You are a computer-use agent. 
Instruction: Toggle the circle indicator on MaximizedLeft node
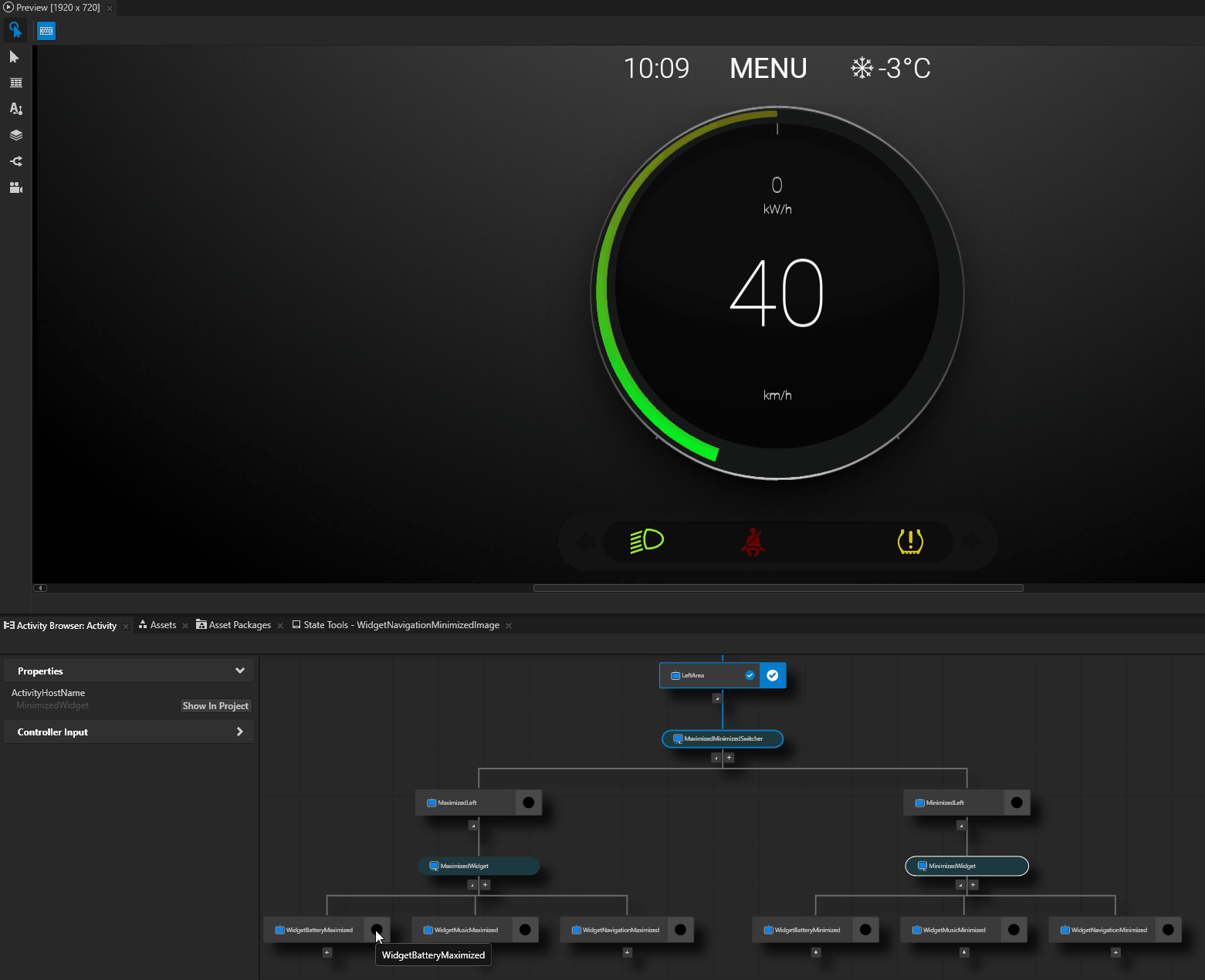click(529, 802)
